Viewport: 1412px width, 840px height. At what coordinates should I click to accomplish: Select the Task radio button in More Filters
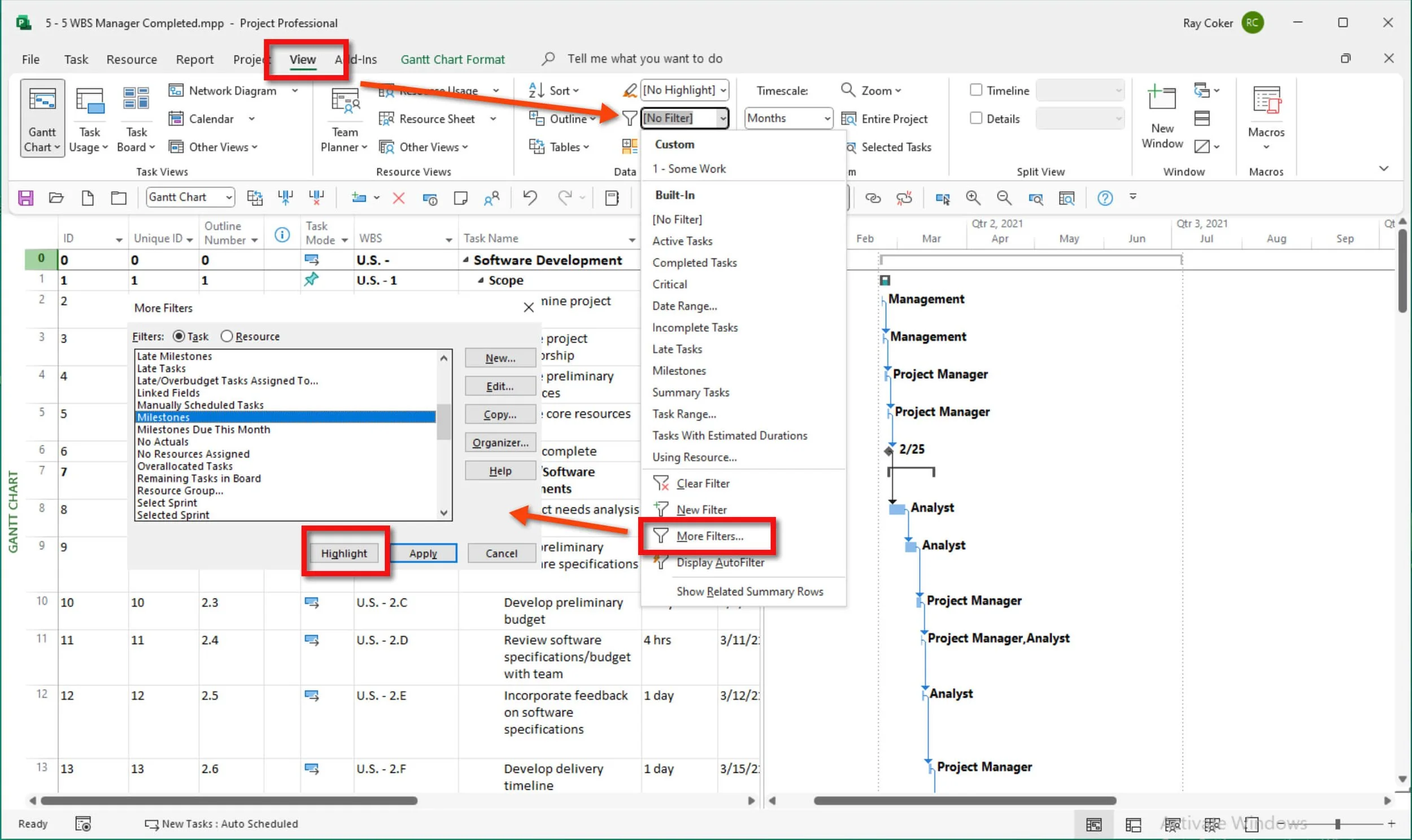[178, 336]
